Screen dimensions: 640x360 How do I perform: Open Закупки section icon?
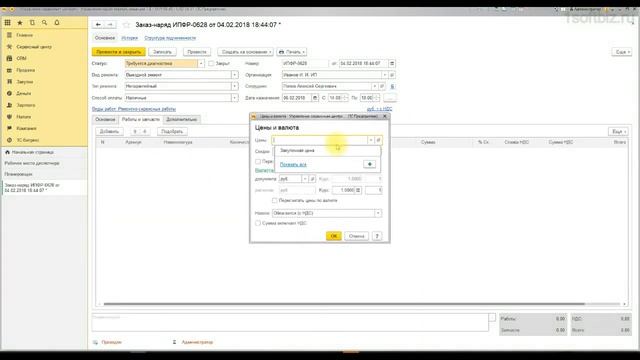9,82
